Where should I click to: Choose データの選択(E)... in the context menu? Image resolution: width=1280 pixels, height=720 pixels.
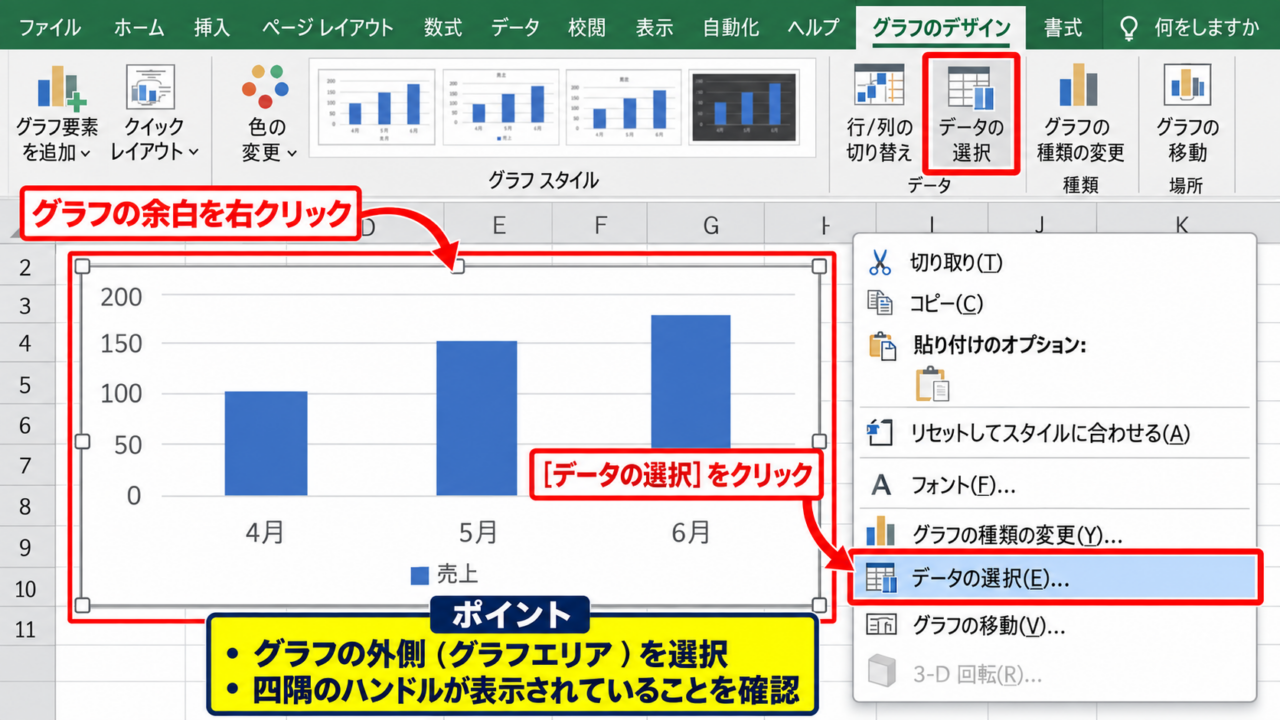click(1055, 578)
